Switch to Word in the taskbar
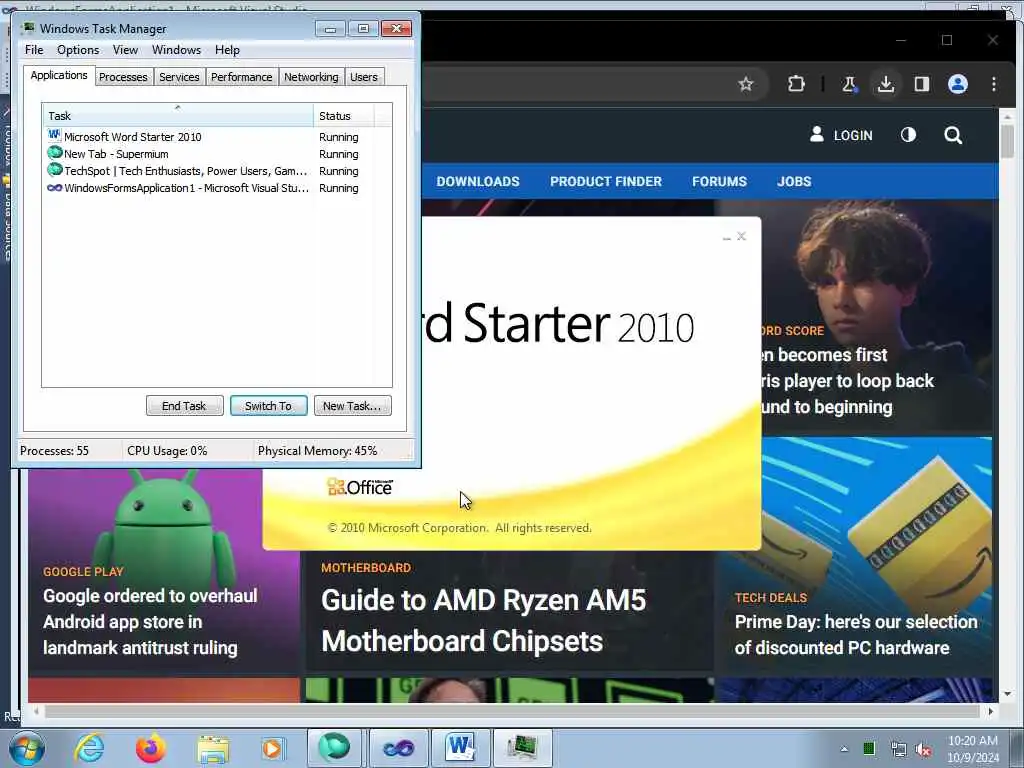The width and height of the screenshot is (1024, 768). click(x=460, y=748)
